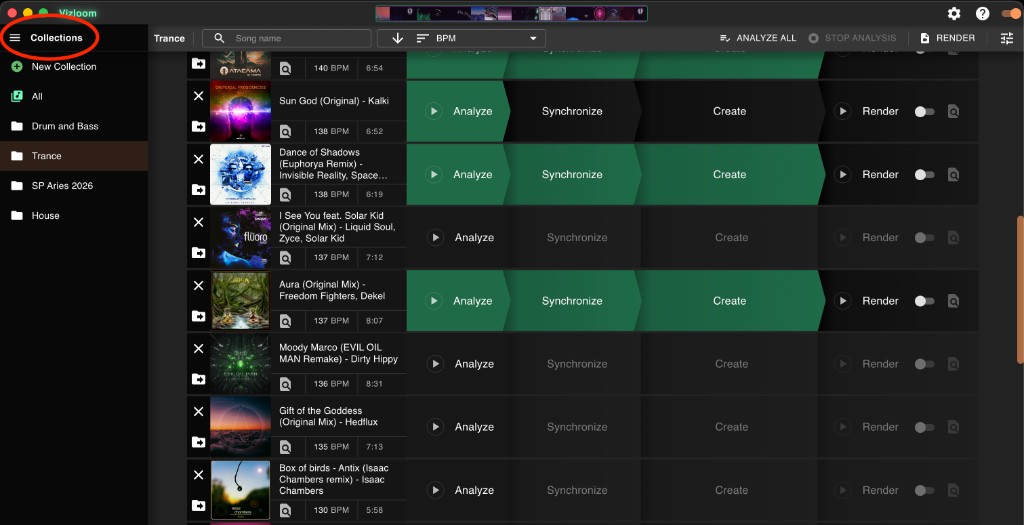Open the SP Aries 2026 collection
Image resolution: width=1024 pixels, height=525 pixels.
pos(74,185)
